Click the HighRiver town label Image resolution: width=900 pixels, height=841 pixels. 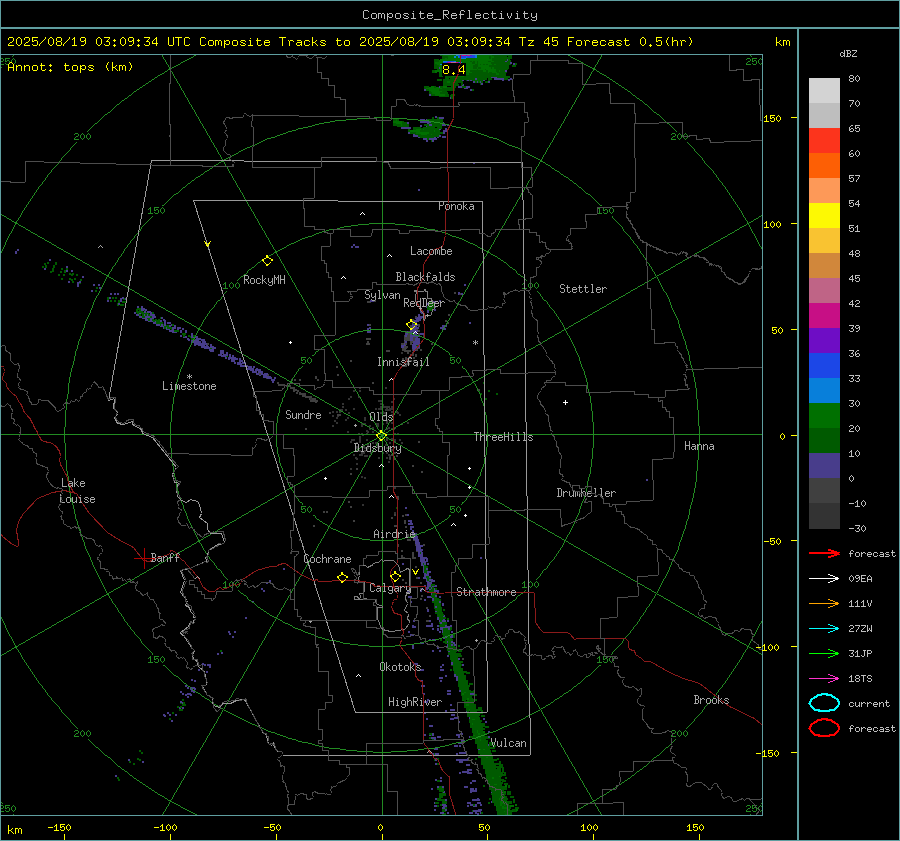414,702
